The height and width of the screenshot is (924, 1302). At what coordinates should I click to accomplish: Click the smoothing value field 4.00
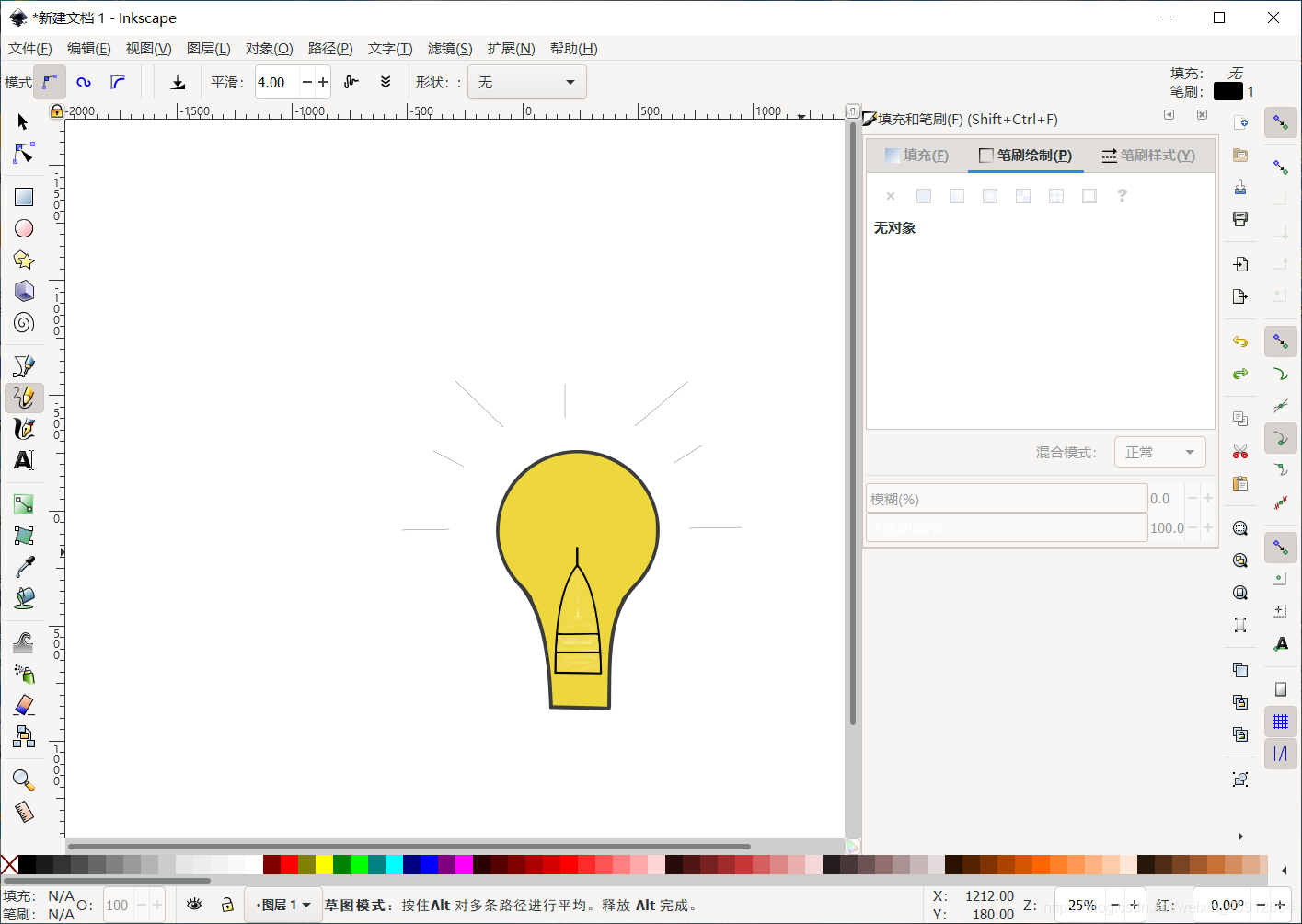(276, 82)
